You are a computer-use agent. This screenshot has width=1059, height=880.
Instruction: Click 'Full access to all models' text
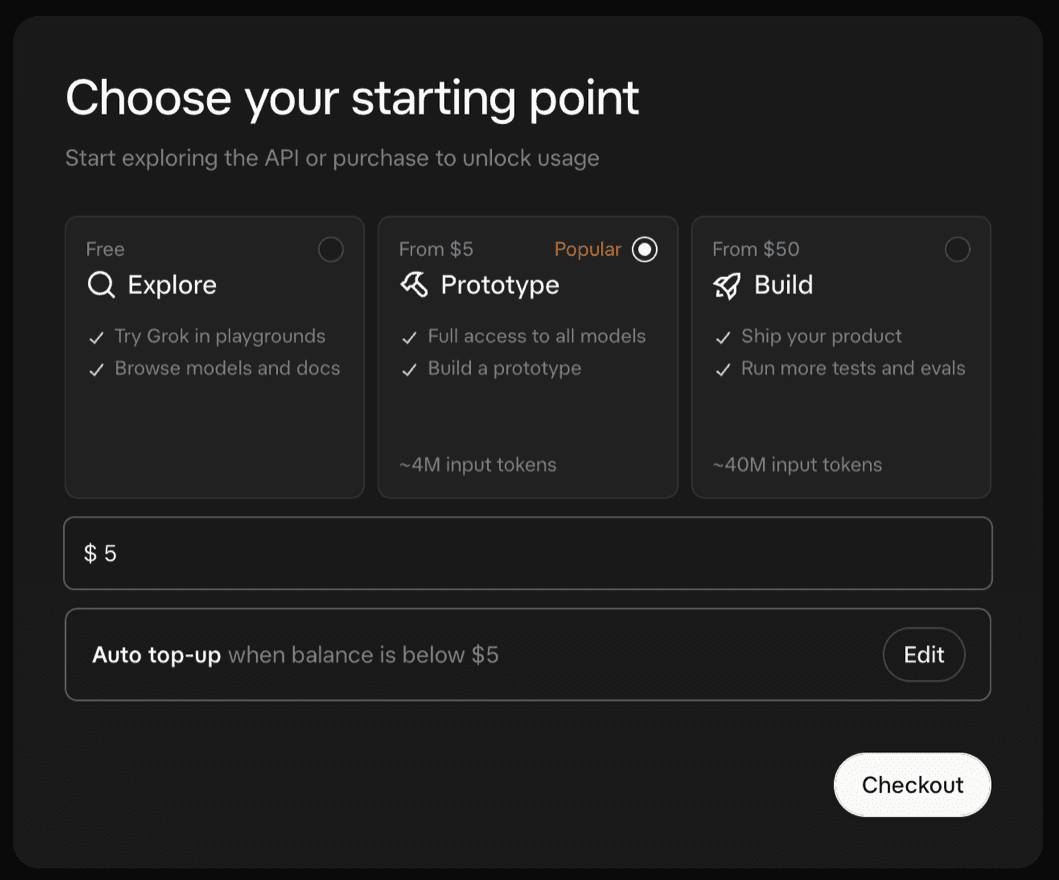coord(536,336)
